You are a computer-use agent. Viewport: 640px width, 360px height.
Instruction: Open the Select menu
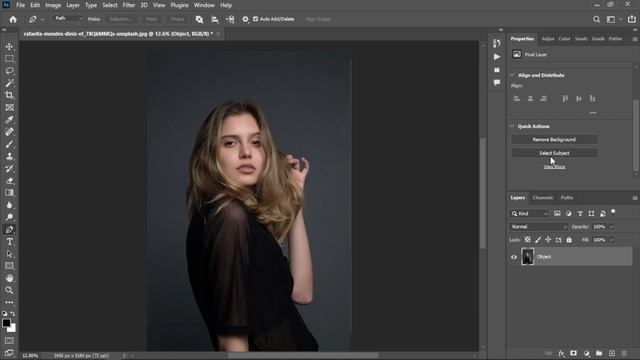point(110,5)
